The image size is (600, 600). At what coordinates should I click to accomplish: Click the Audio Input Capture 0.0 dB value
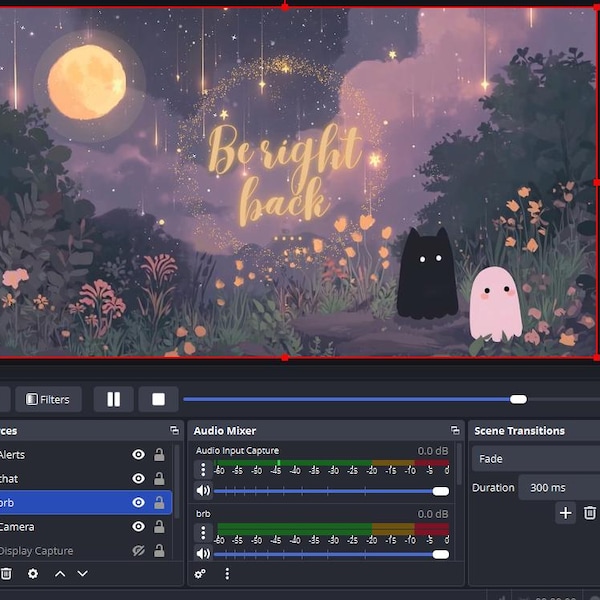[x=433, y=451]
